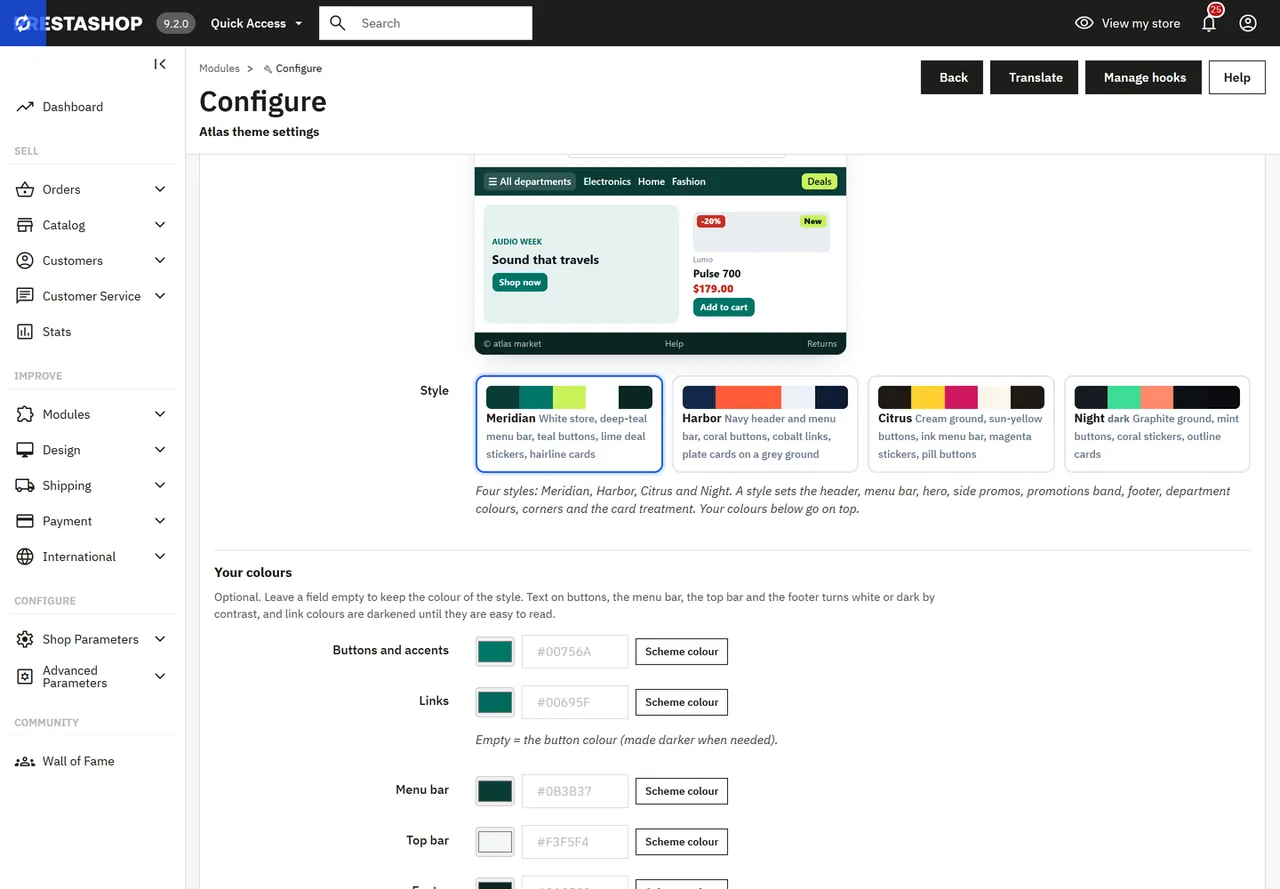Click the Help button
The height and width of the screenshot is (889, 1280).
click(x=1236, y=77)
